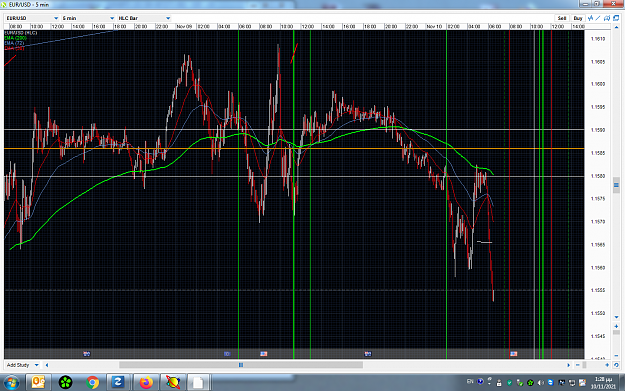Screen dimensions: 625x391
Task: Click the price scale zoom-in plus
Action: pos(616,326)
